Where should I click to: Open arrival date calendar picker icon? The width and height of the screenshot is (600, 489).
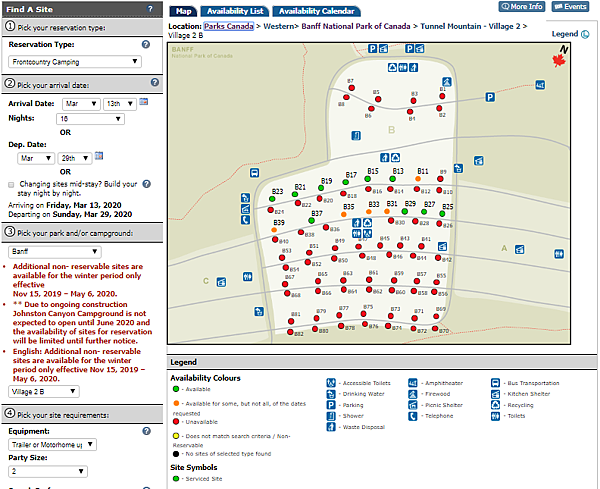click(x=143, y=102)
